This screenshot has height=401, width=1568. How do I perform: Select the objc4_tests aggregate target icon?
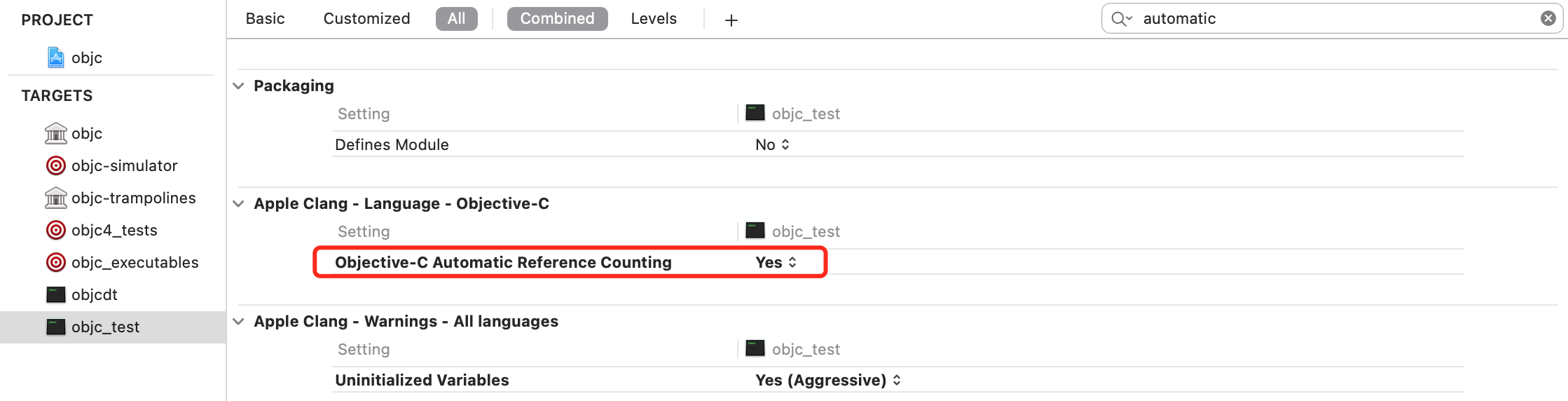[x=56, y=230]
